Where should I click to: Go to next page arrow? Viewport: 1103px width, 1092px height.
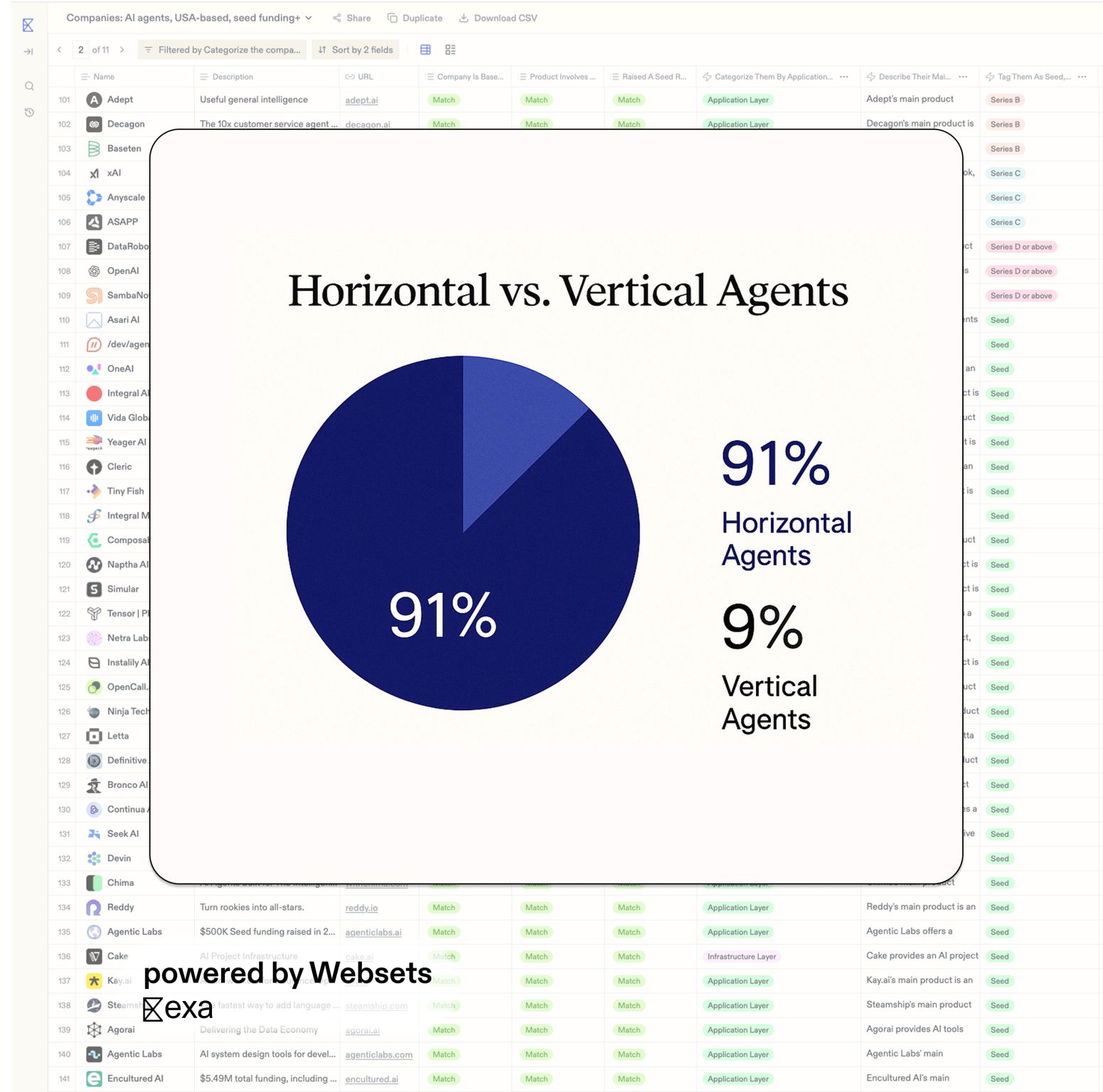[122, 50]
